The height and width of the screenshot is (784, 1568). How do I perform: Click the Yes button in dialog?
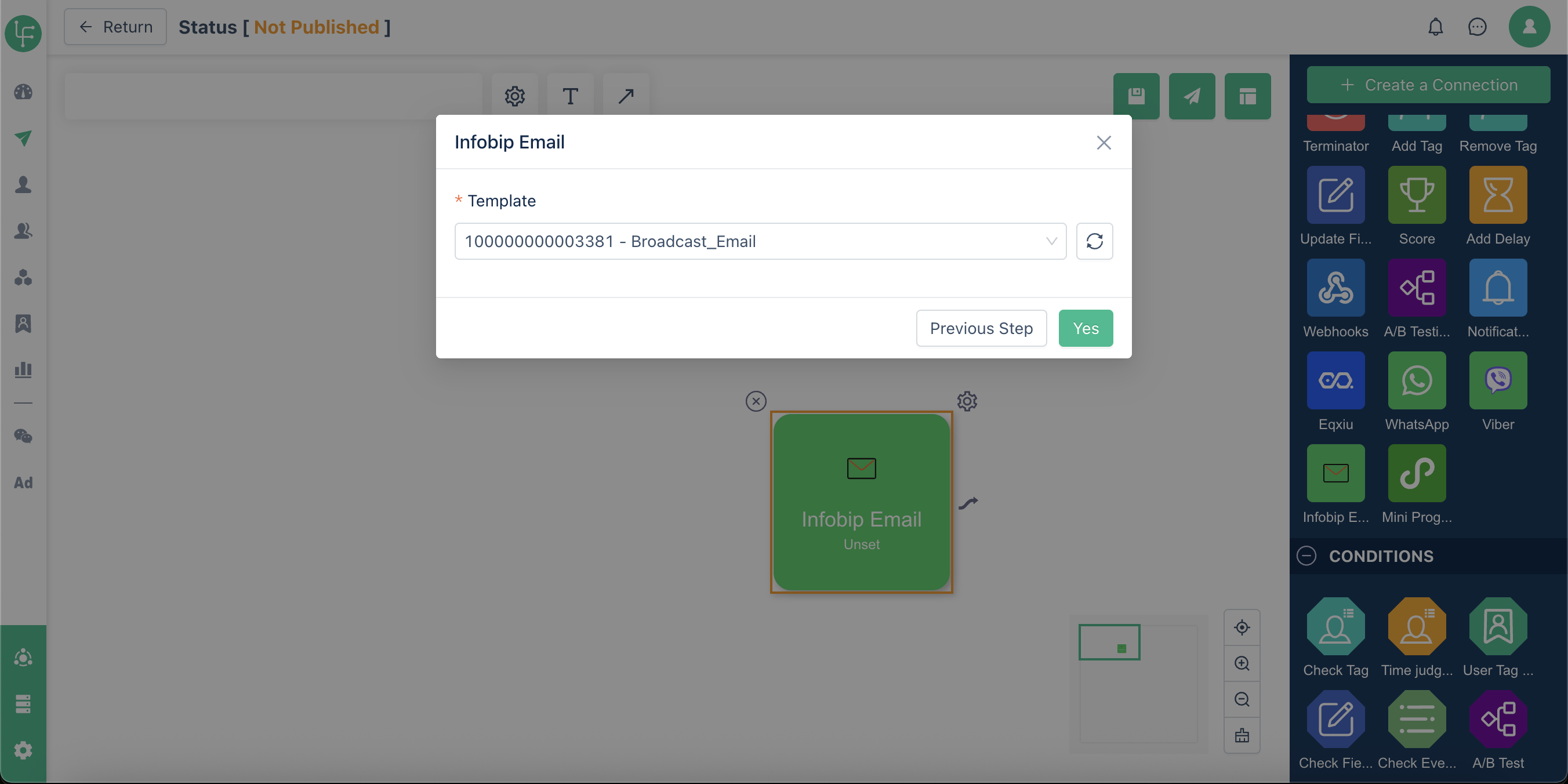click(x=1086, y=328)
